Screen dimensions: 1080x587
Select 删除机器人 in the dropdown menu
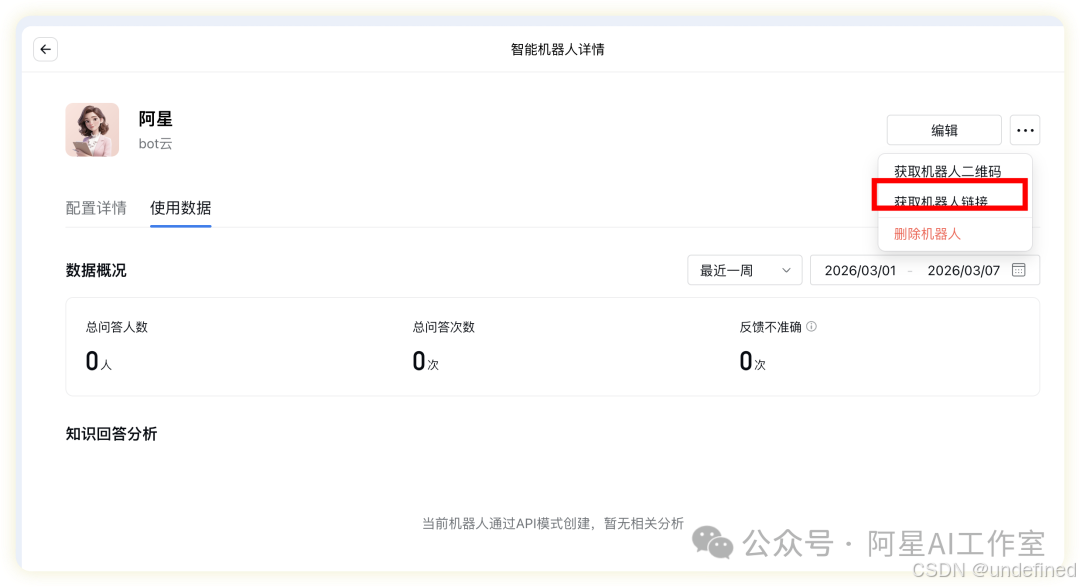point(927,234)
